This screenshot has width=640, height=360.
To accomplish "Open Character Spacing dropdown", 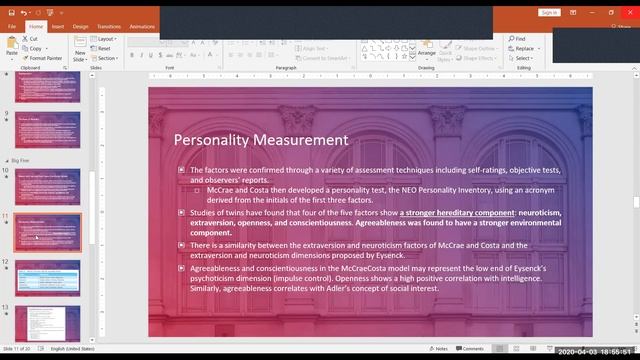I will (x=180, y=55).
